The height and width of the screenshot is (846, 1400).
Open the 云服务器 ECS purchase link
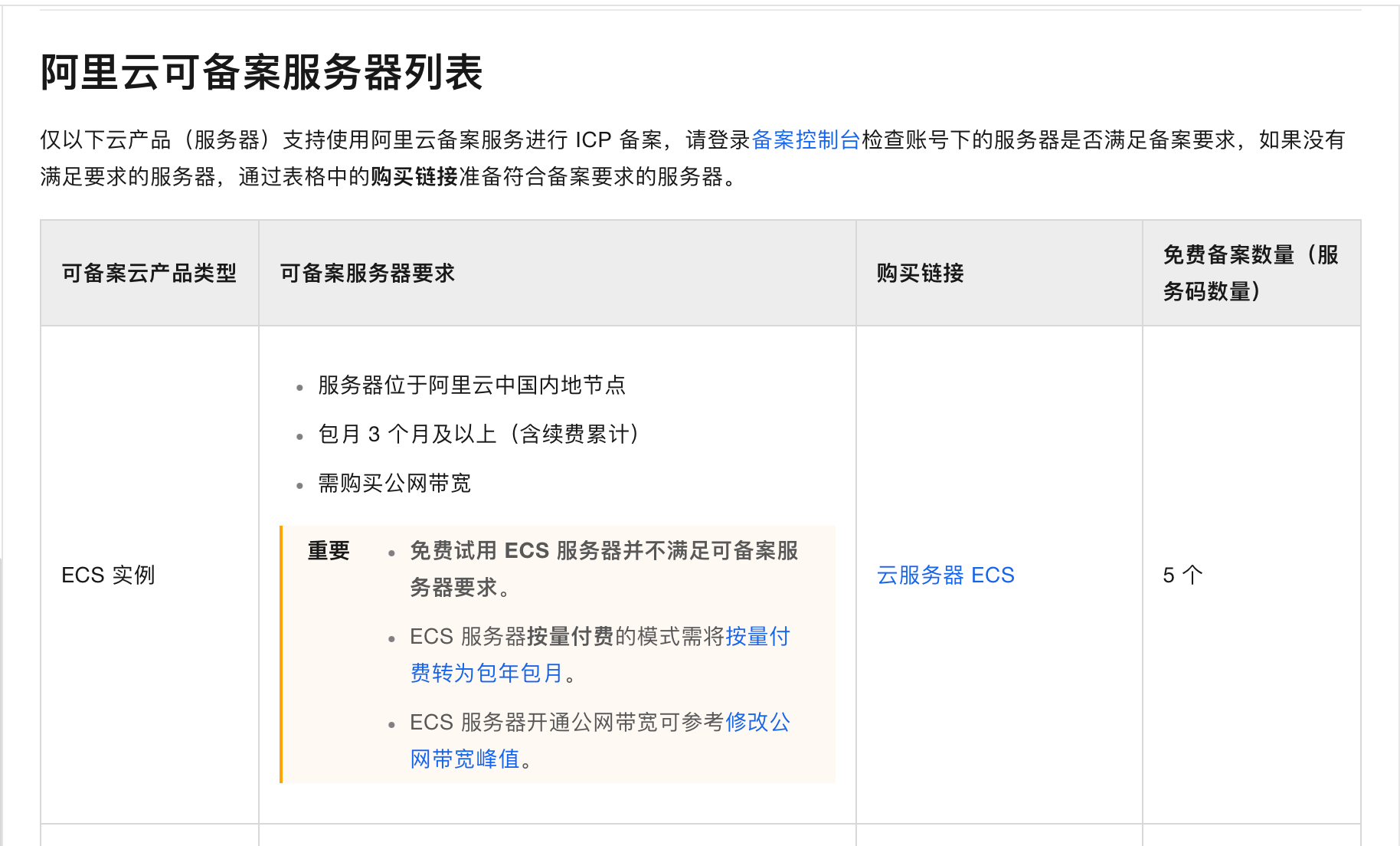[945, 575]
